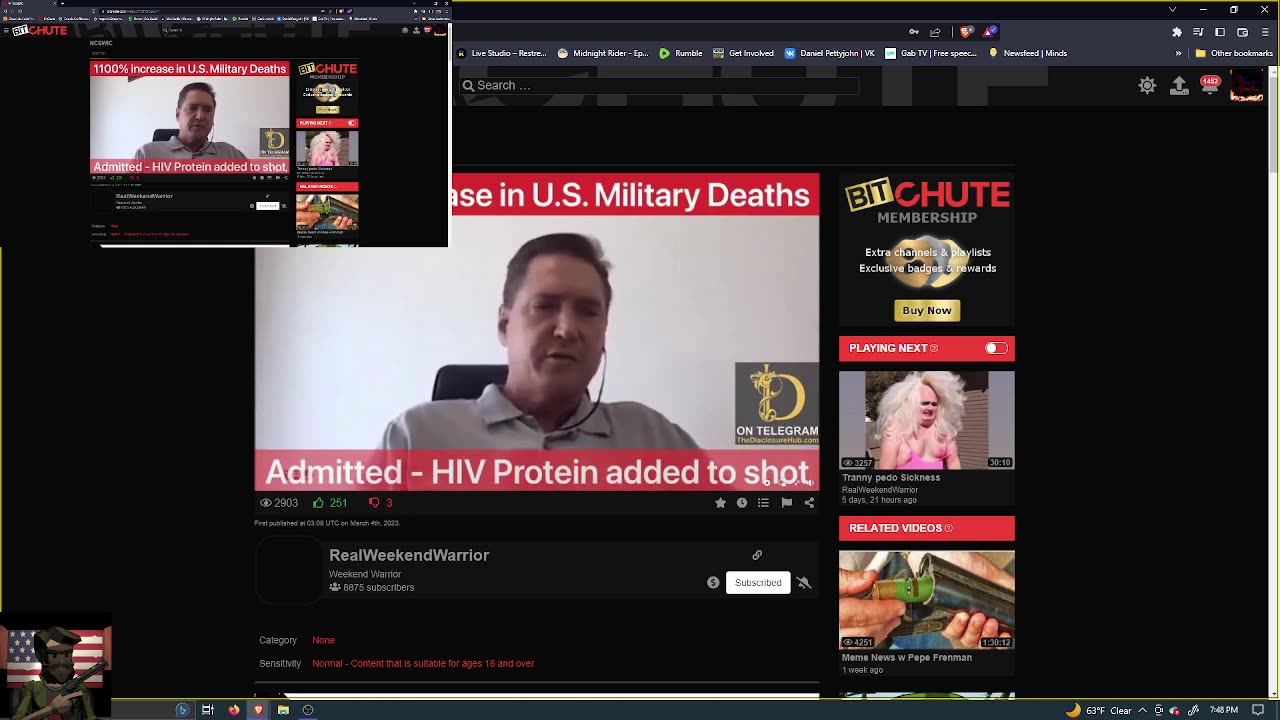Click Playing Next help question icon
The width and height of the screenshot is (1280, 720).
tap(934, 348)
